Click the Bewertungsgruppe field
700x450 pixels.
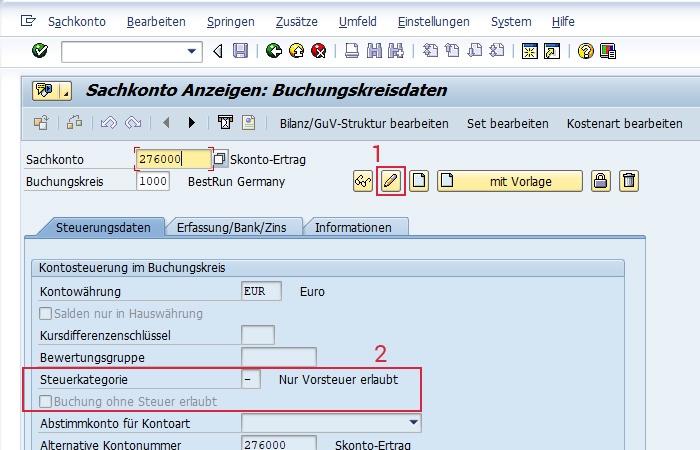[279, 357]
